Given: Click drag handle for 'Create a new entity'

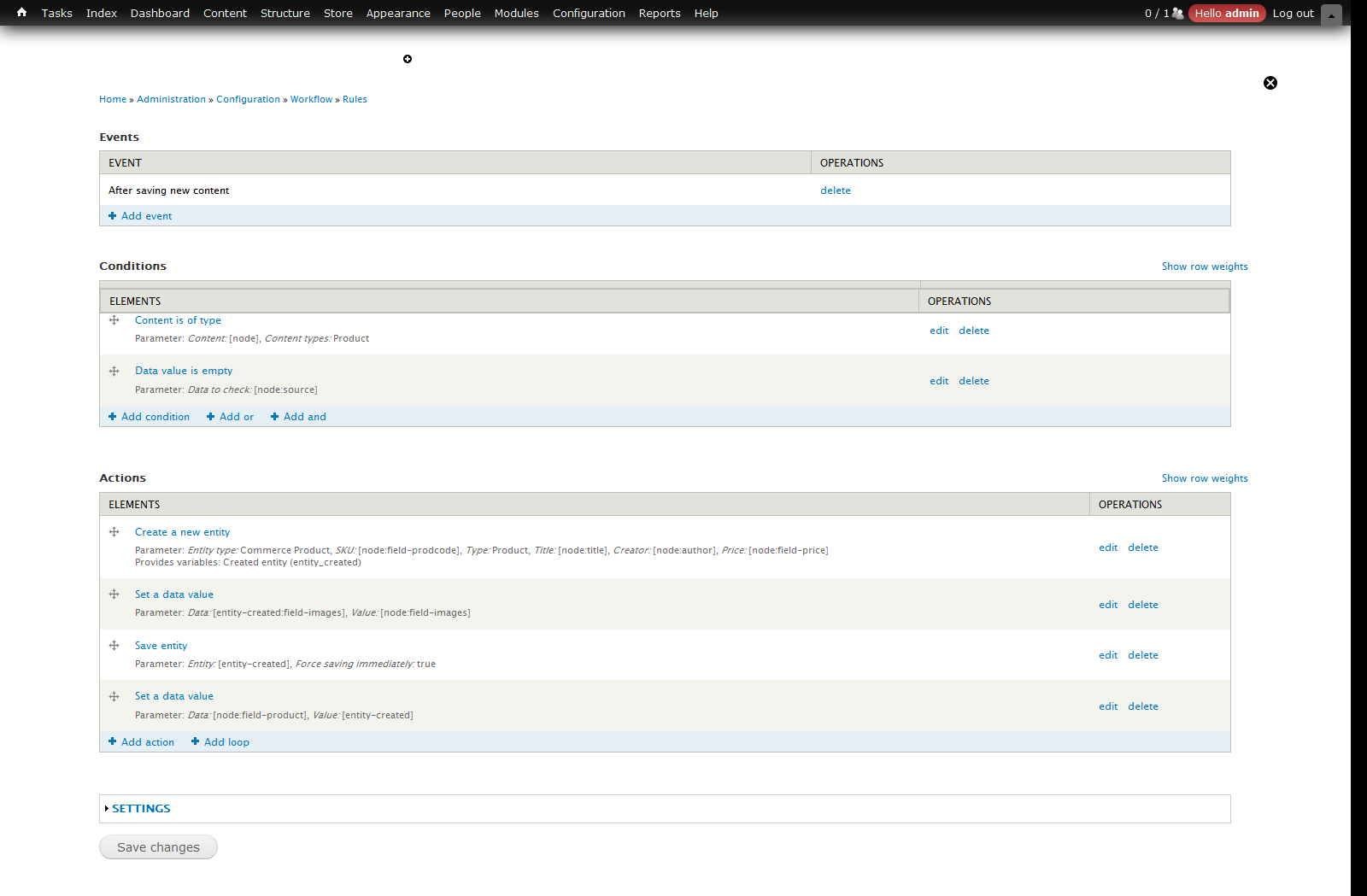Looking at the screenshot, I should pyautogui.click(x=114, y=531).
